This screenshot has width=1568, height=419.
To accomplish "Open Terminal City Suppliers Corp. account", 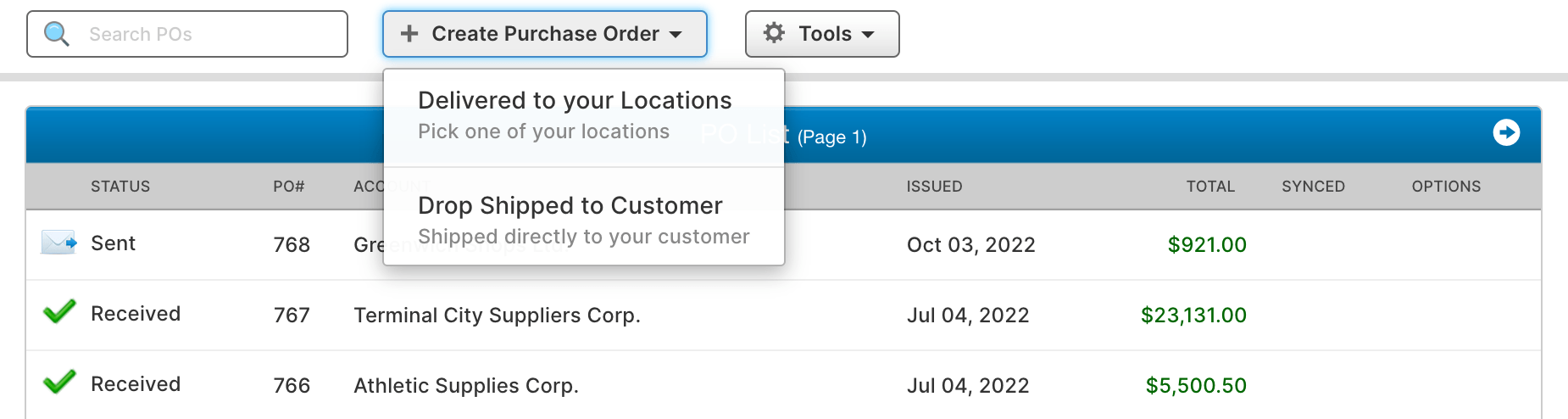I will (497, 316).
